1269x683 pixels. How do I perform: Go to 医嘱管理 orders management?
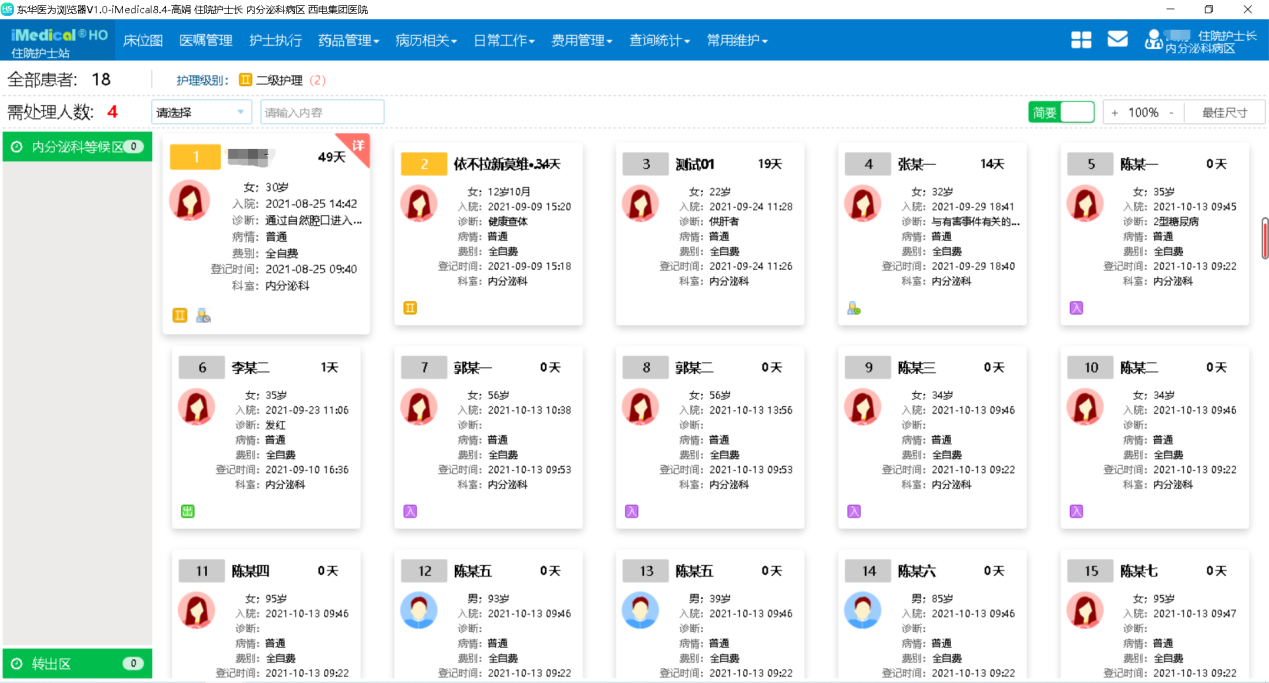pyautogui.click(x=205, y=41)
